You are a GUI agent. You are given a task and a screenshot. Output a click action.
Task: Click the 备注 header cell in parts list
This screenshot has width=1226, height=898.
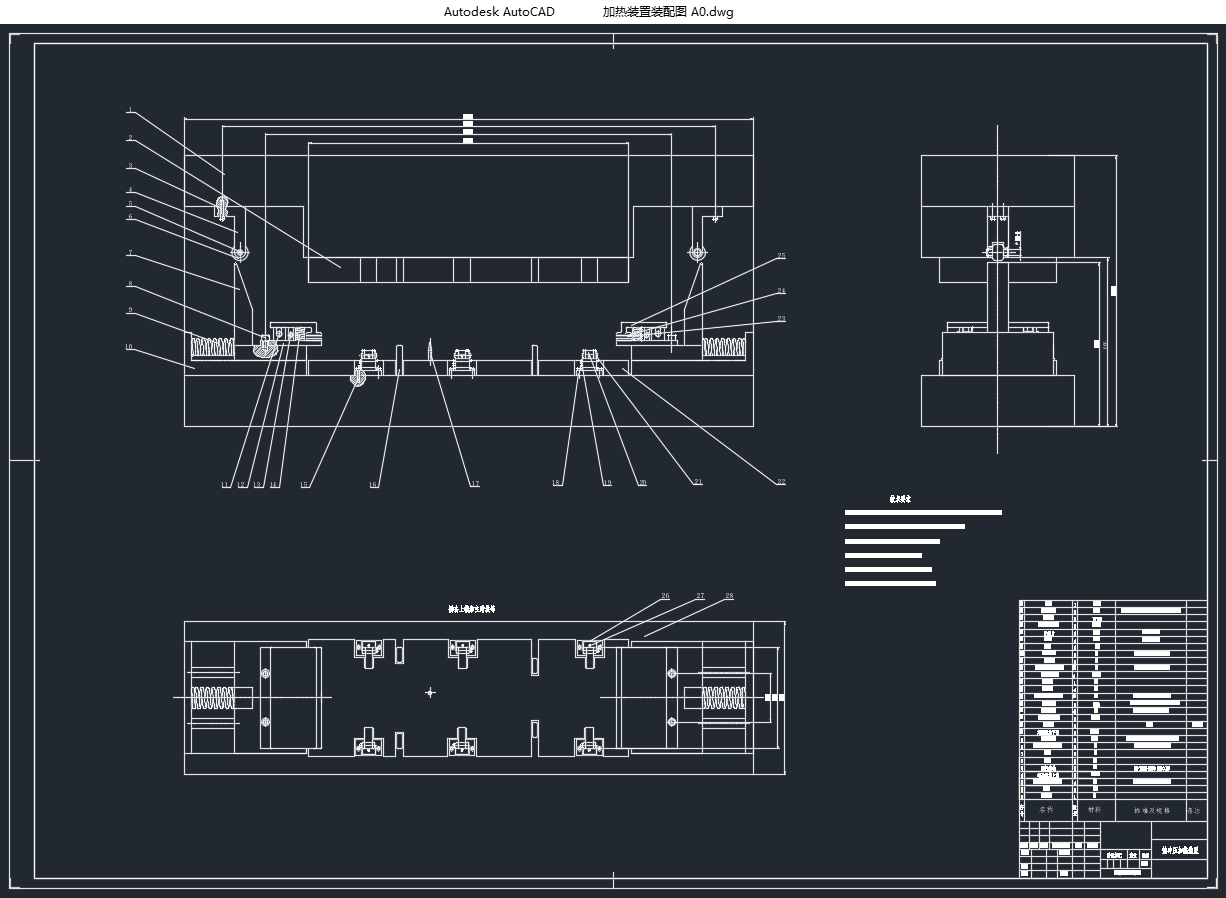click(1195, 811)
